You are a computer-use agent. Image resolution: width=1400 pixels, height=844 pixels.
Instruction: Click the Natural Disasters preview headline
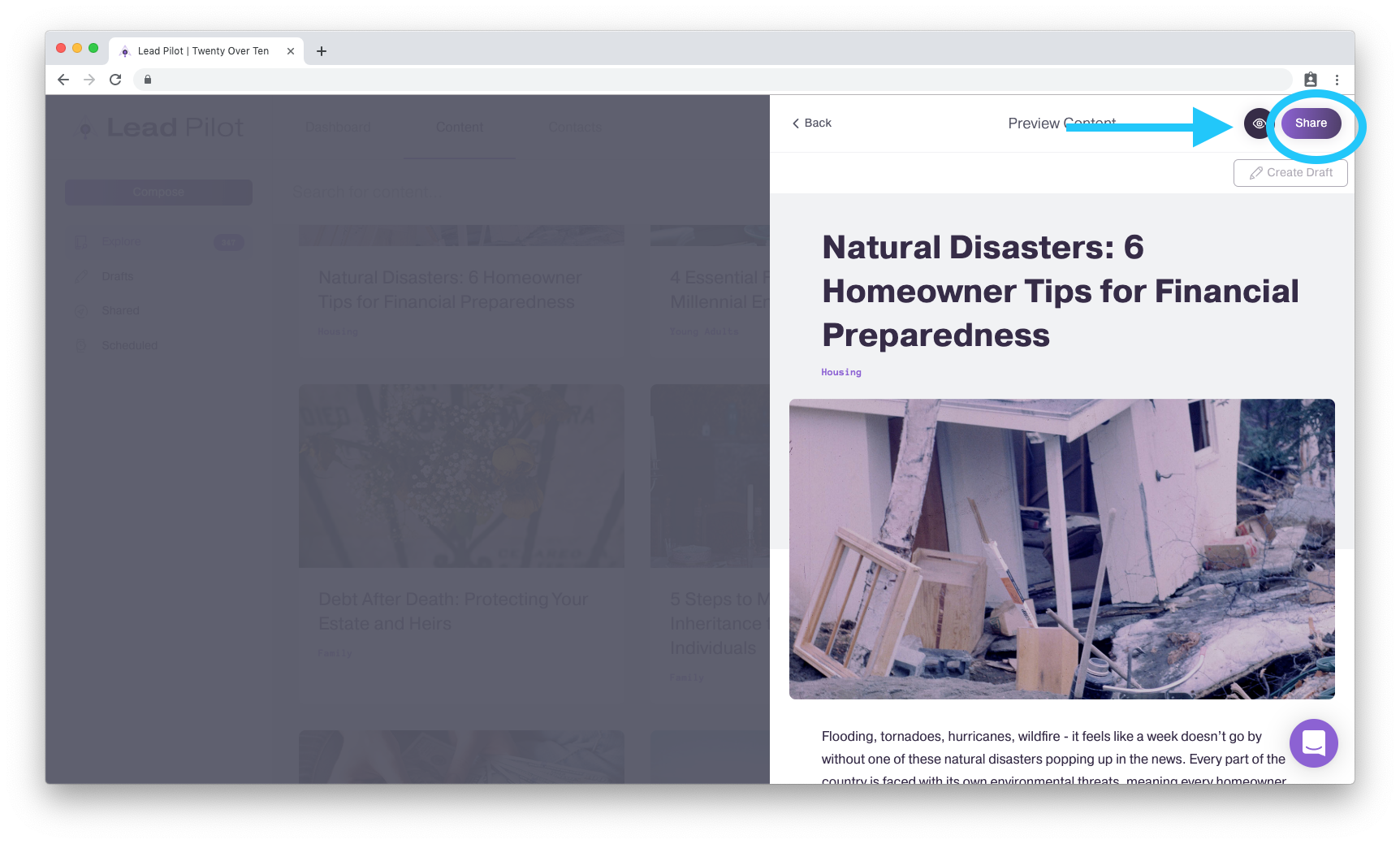(1061, 291)
